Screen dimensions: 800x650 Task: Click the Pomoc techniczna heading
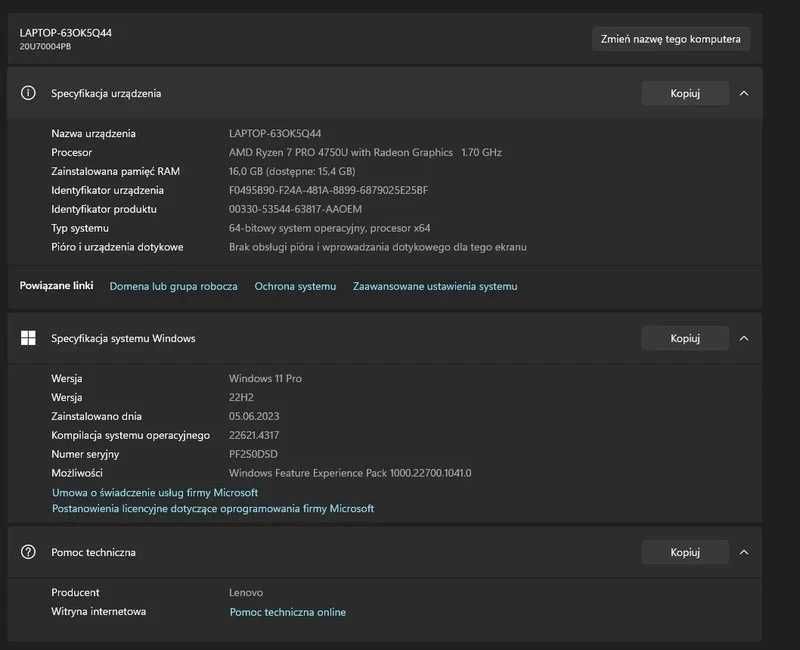[93, 552]
